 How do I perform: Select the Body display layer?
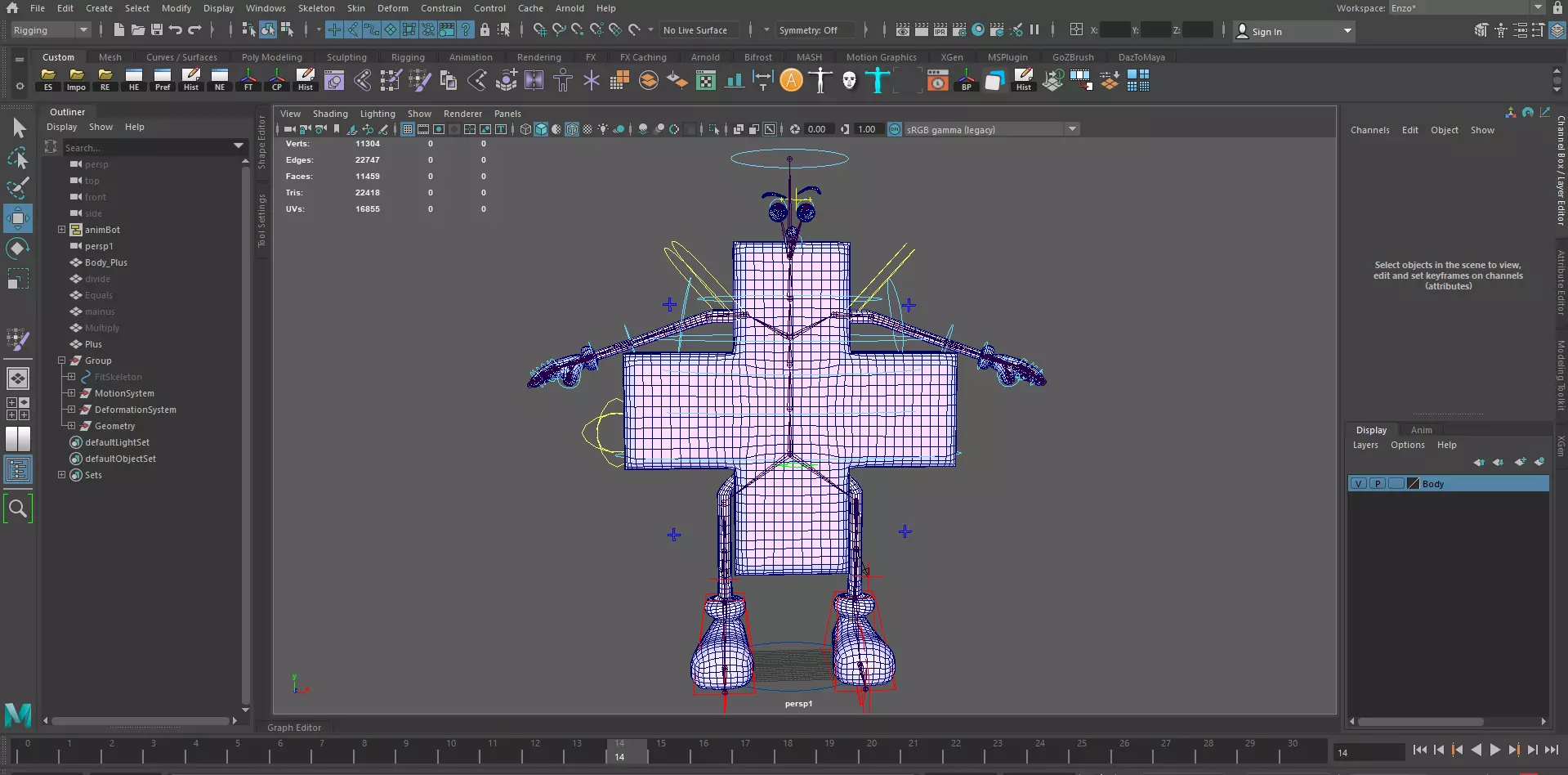(1448, 484)
